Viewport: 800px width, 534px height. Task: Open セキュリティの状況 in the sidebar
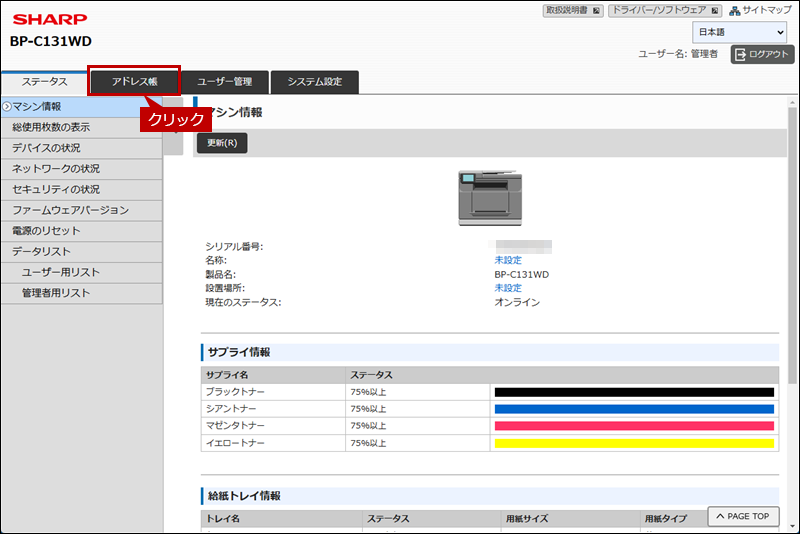tap(82, 189)
